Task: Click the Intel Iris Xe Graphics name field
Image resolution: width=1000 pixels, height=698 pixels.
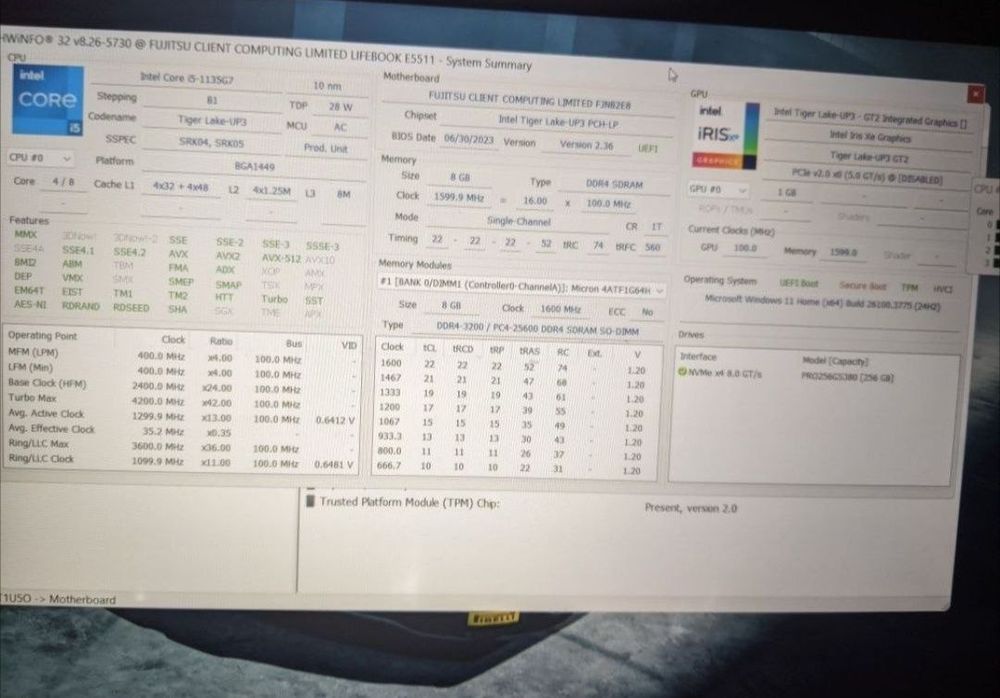Action: point(870,137)
